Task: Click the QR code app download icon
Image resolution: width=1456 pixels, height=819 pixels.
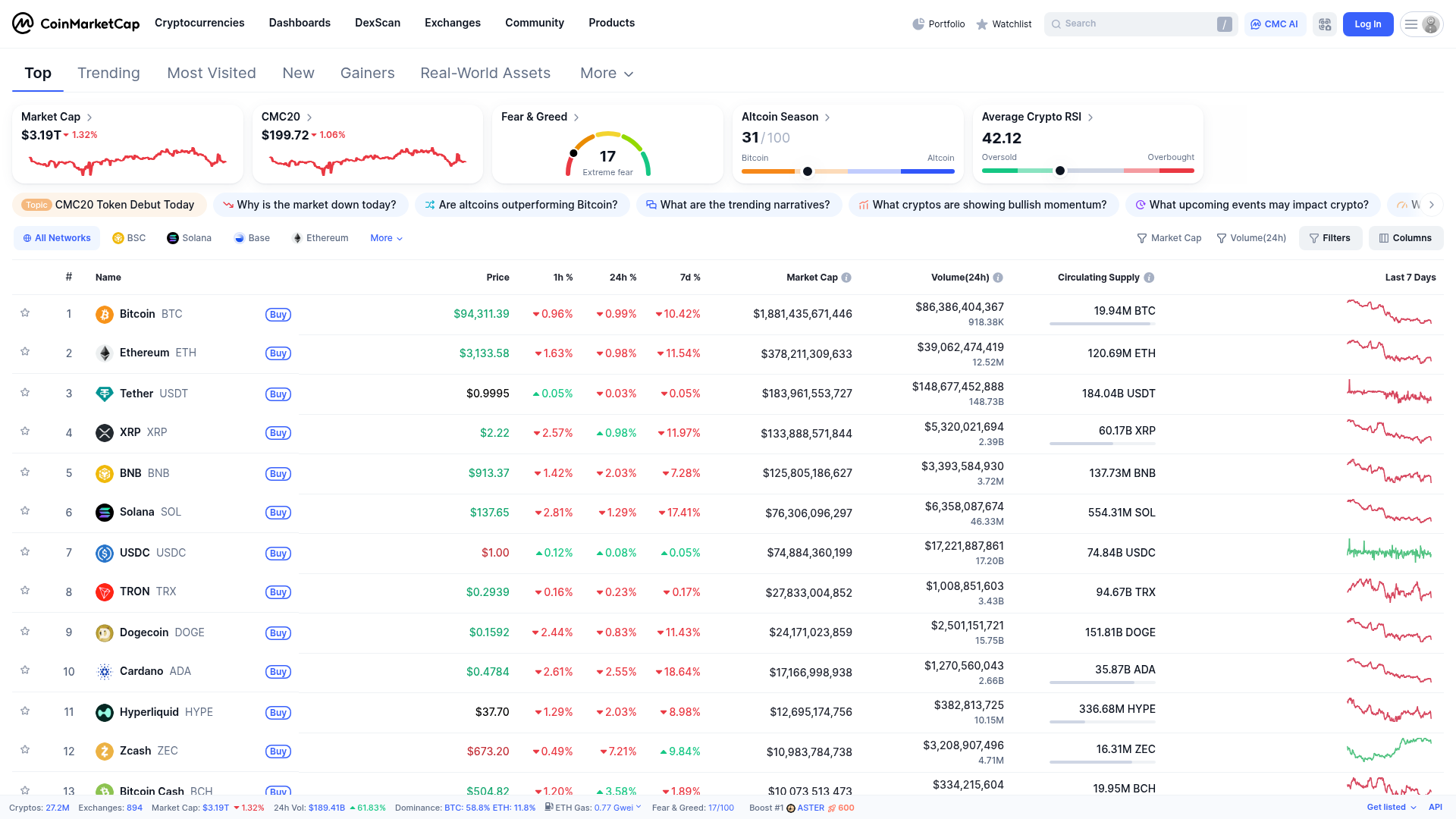Action: [1325, 24]
